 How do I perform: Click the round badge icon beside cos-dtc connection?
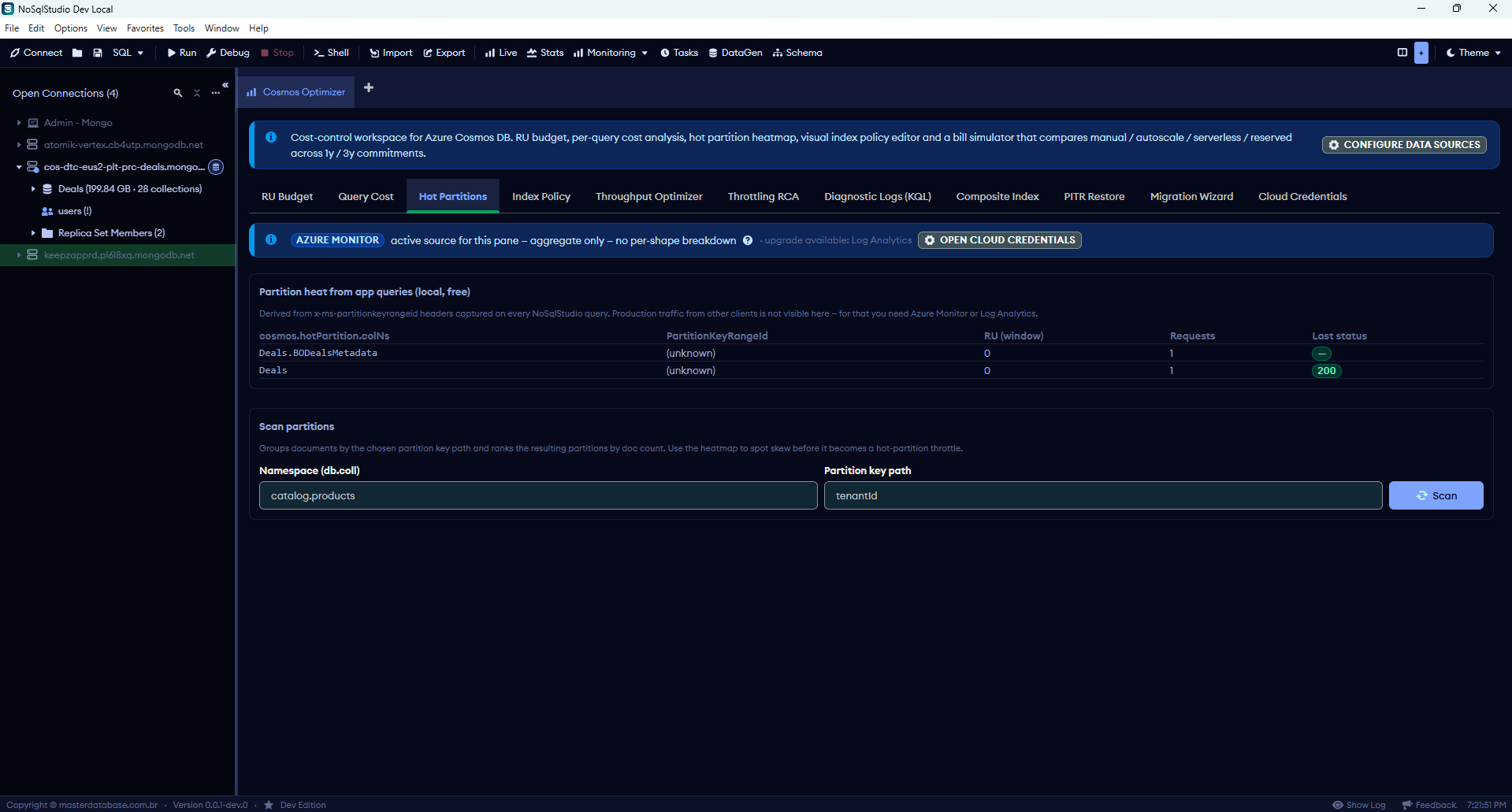point(216,167)
